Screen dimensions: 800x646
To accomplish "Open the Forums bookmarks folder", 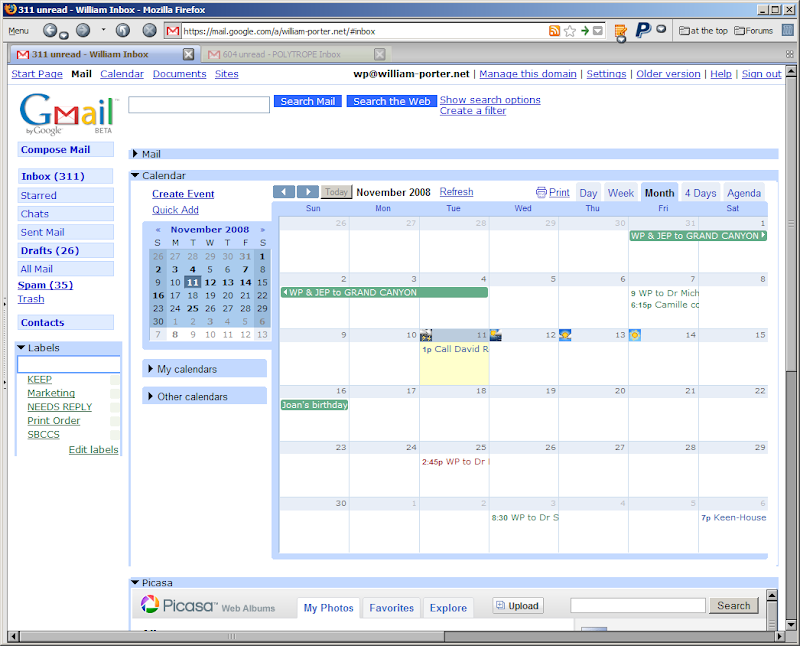I will 754,31.
